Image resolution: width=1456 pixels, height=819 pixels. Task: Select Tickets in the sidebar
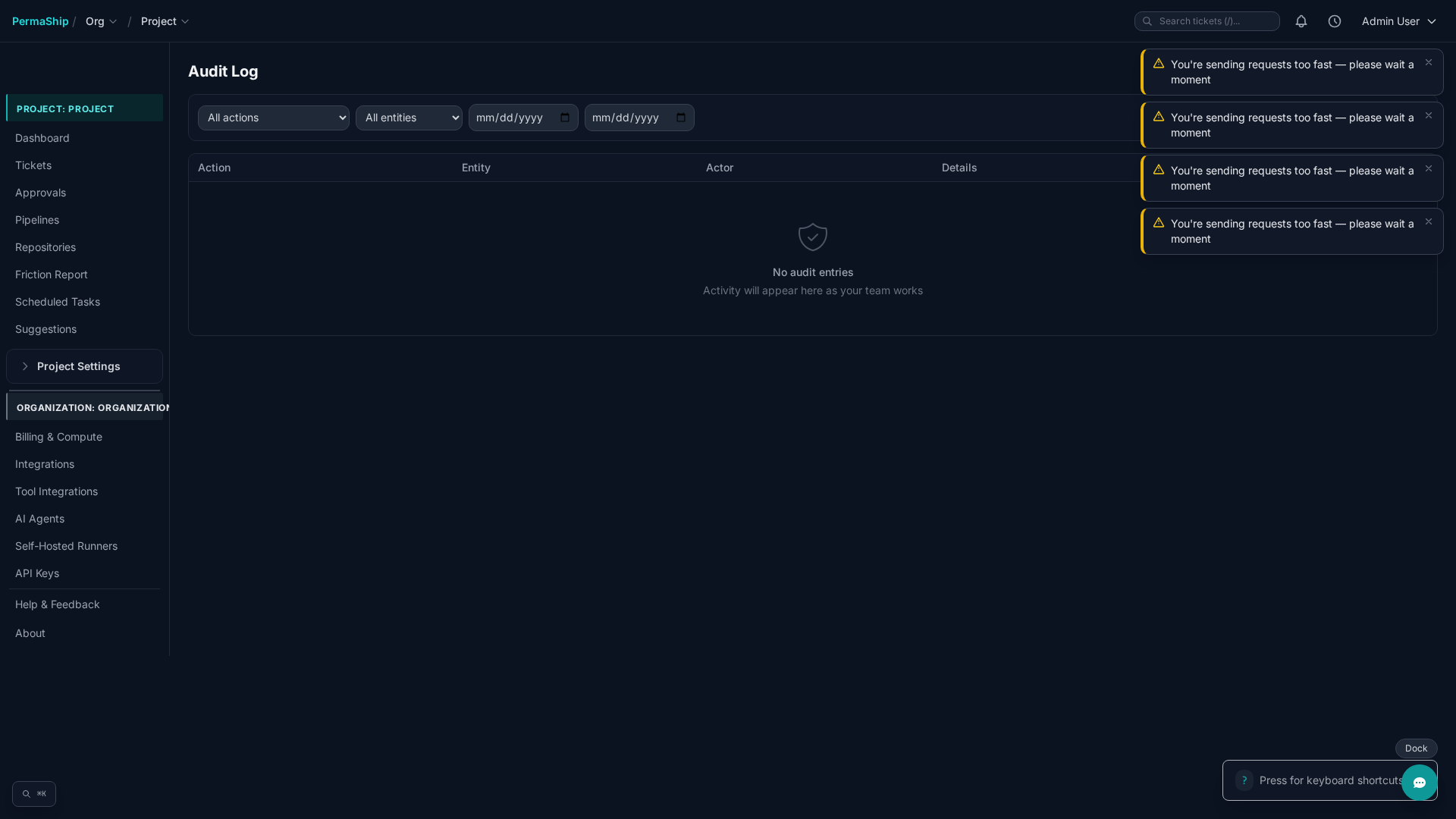33,165
